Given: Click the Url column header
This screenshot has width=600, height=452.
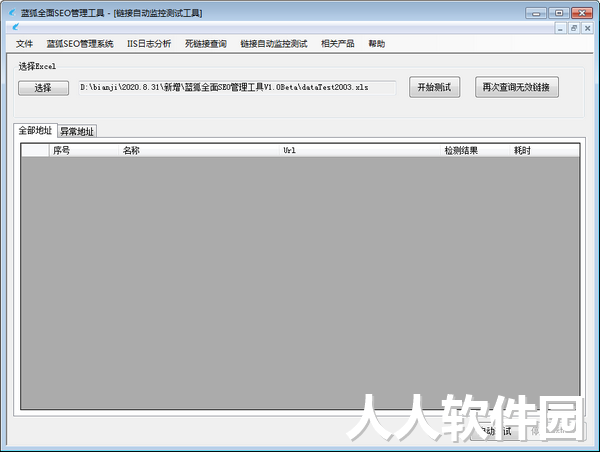Looking at the screenshot, I should [360, 150].
